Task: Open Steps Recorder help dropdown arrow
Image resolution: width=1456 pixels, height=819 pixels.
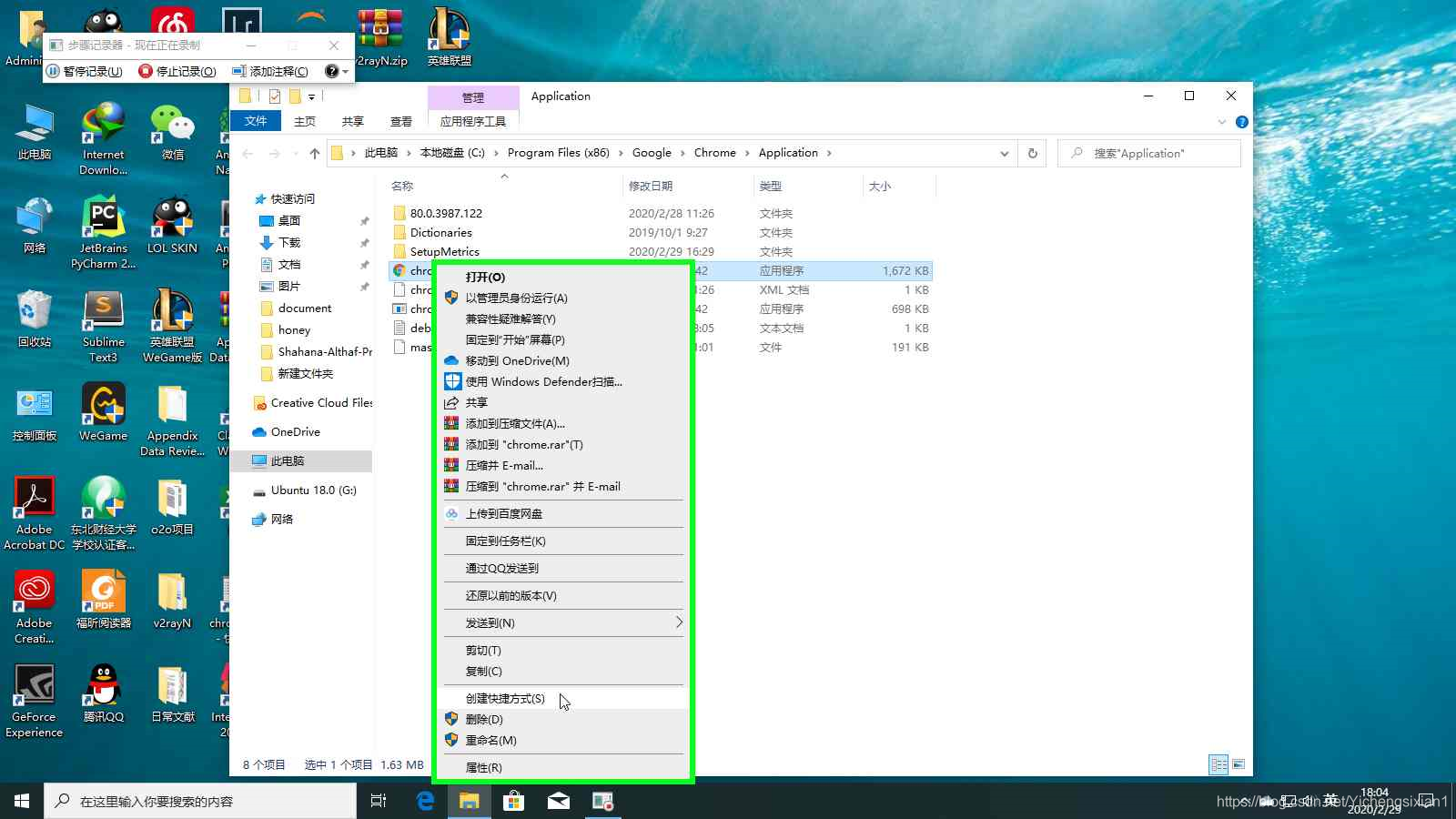Action: (345, 71)
